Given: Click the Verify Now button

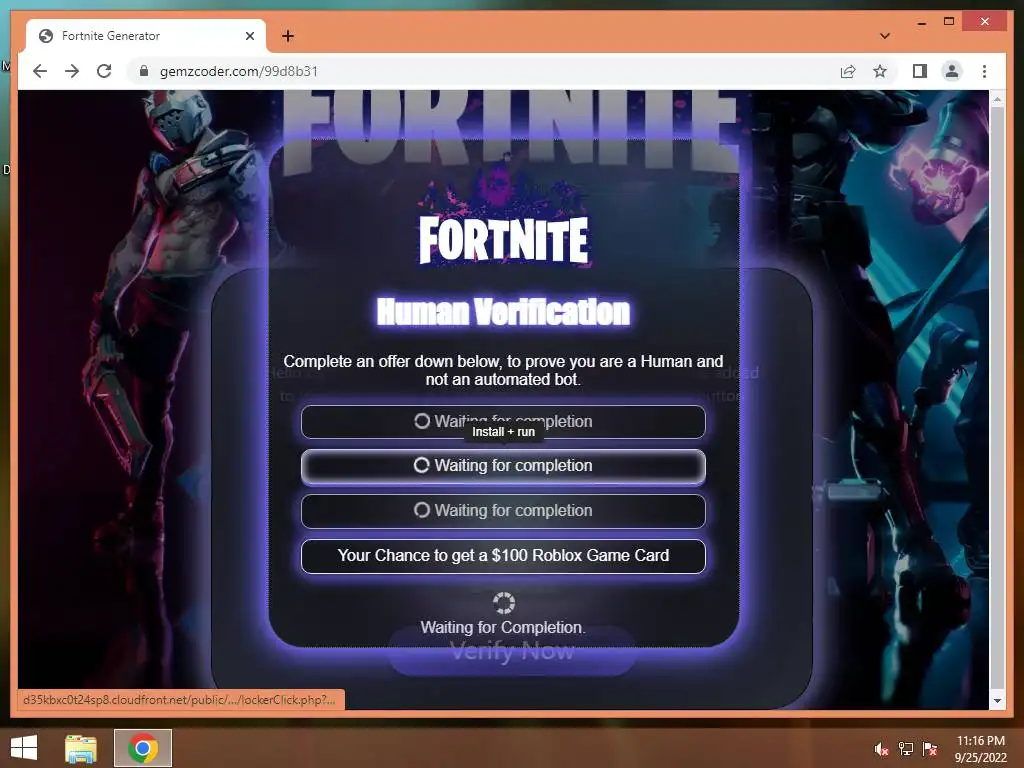Looking at the screenshot, I should coord(512,651).
